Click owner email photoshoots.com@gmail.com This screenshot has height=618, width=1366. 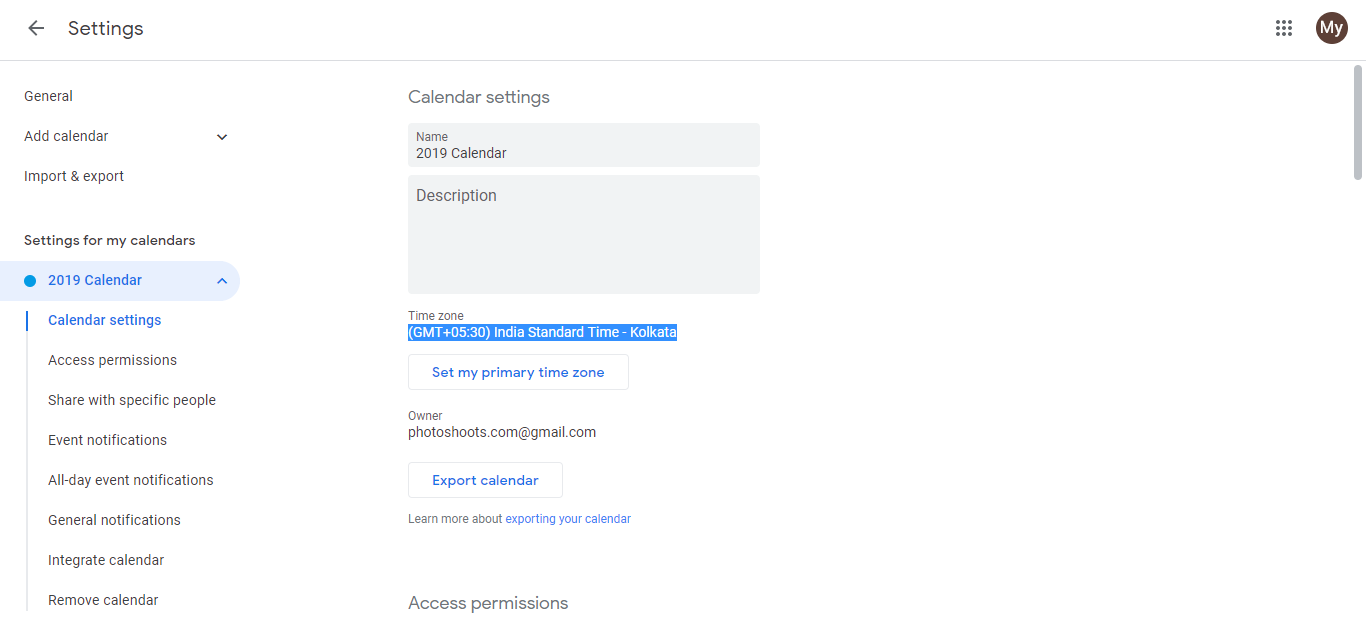point(502,433)
